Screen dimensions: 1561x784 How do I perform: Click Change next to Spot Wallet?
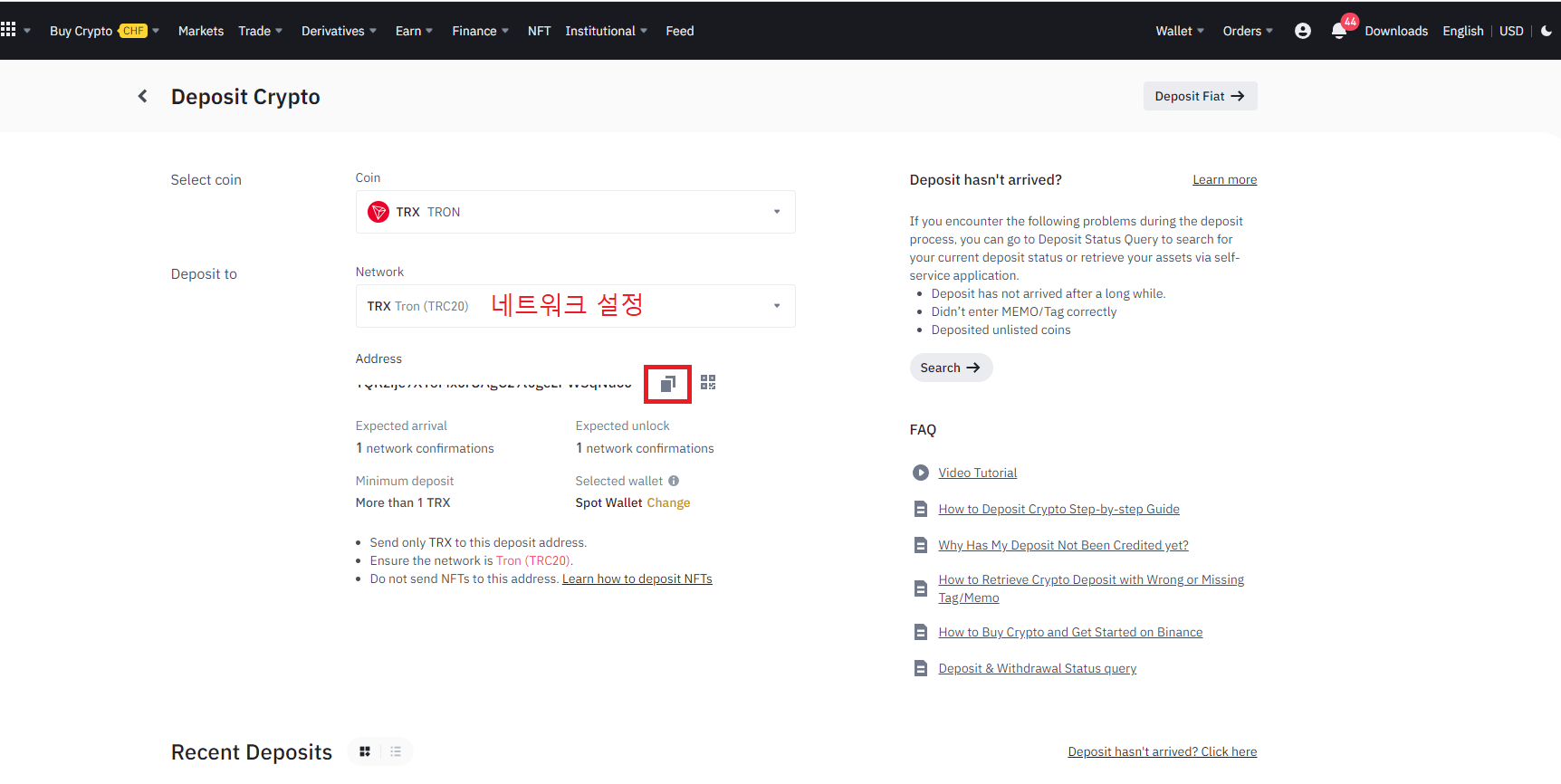(x=668, y=502)
